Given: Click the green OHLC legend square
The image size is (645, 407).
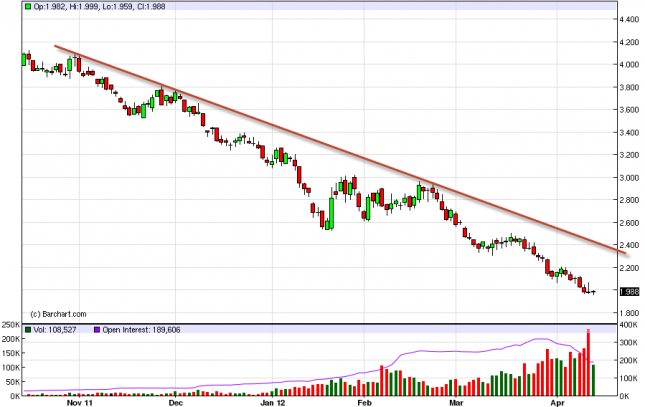Looking at the screenshot, I should pyautogui.click(x=28, y=7).
